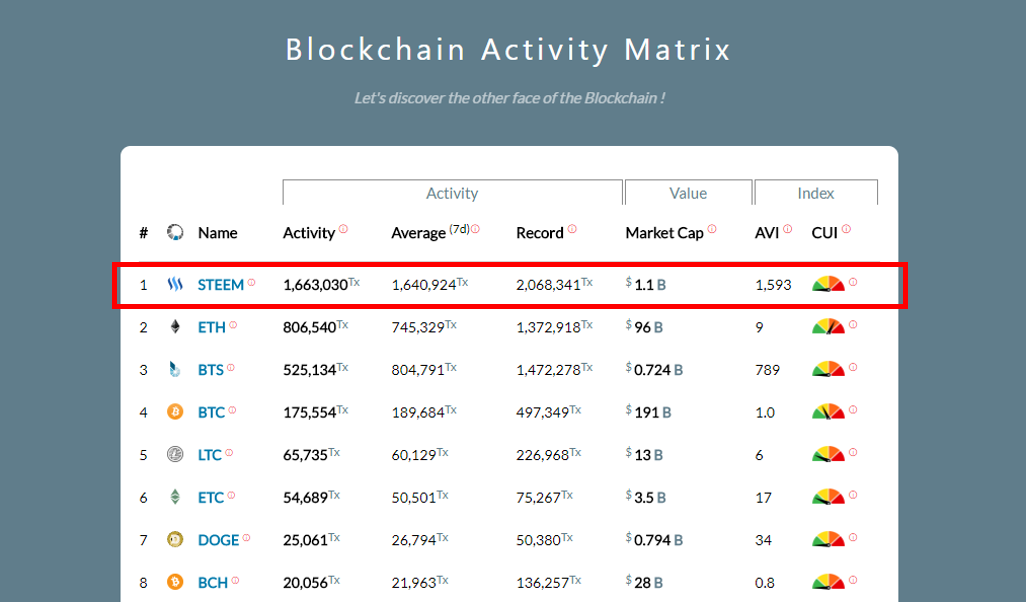Sort table by Average (7d) column
Viewport: 1026px width, 602px height.
pyautogui.click(x=430, y=233)
